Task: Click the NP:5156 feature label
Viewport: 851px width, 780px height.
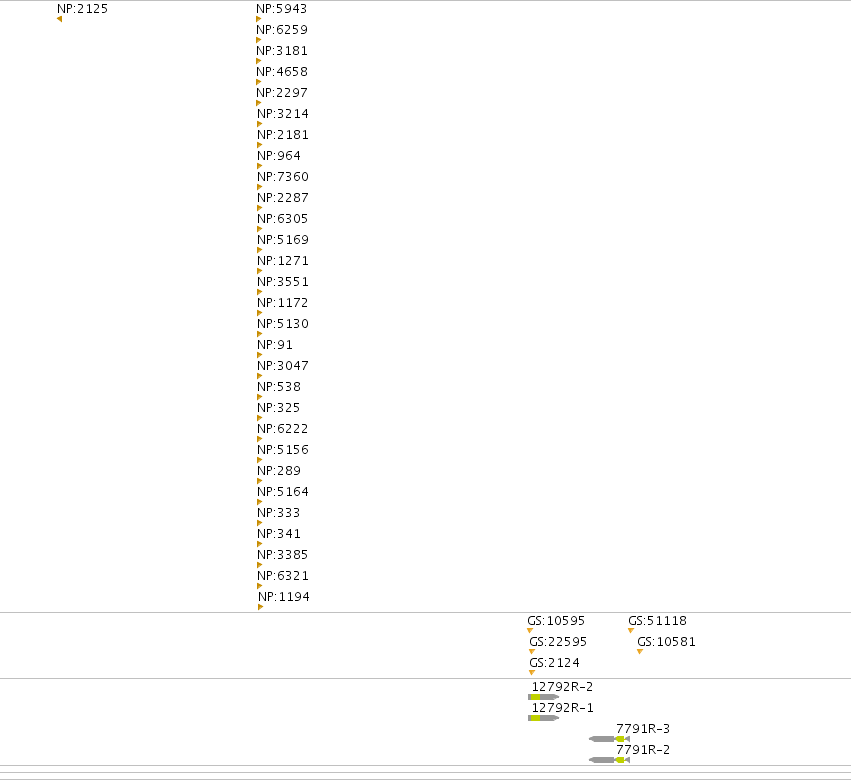Action: click(283, 450)
